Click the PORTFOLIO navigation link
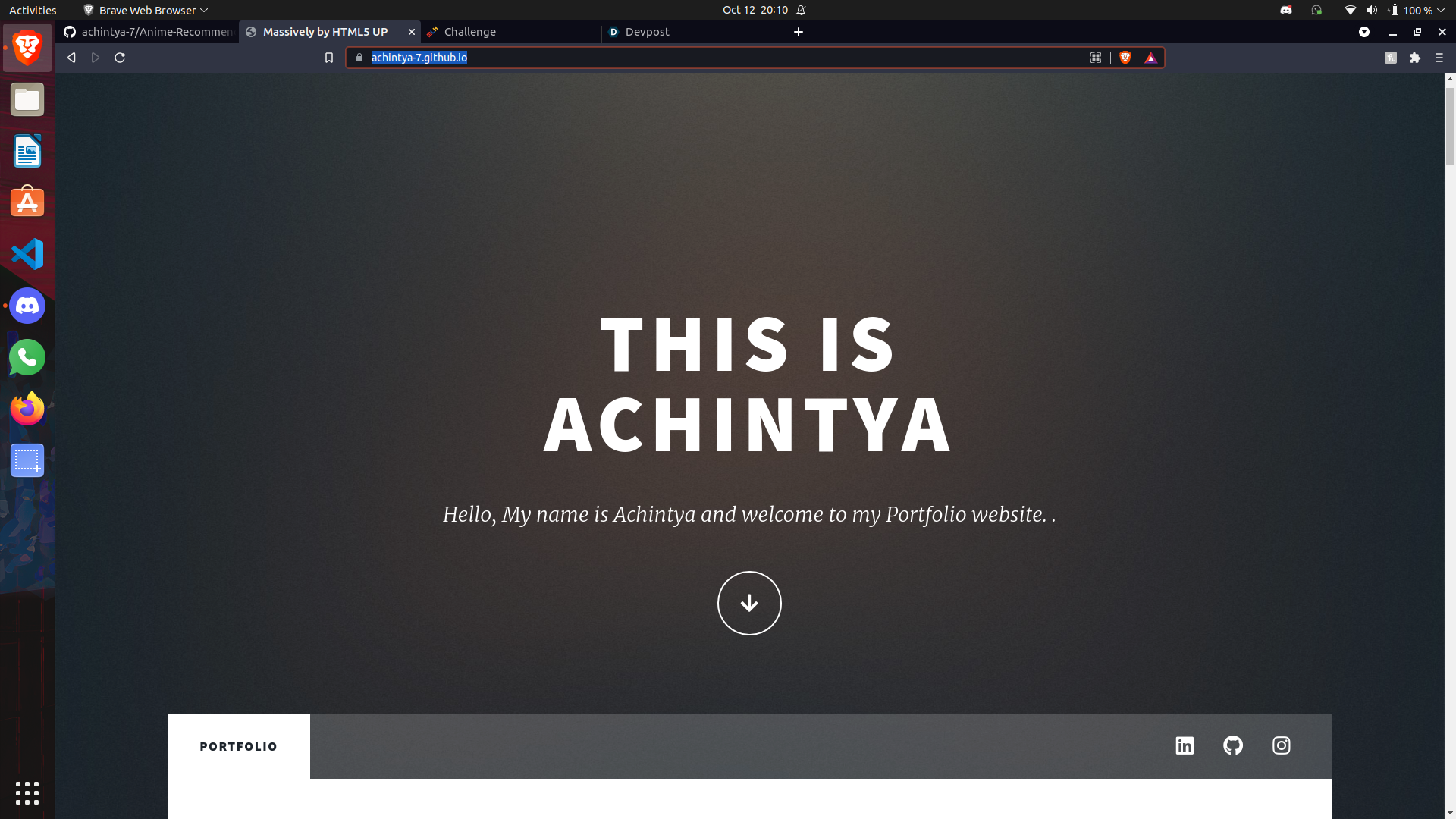Viewport: 1456px width, 819px height. tap(238, 746)
